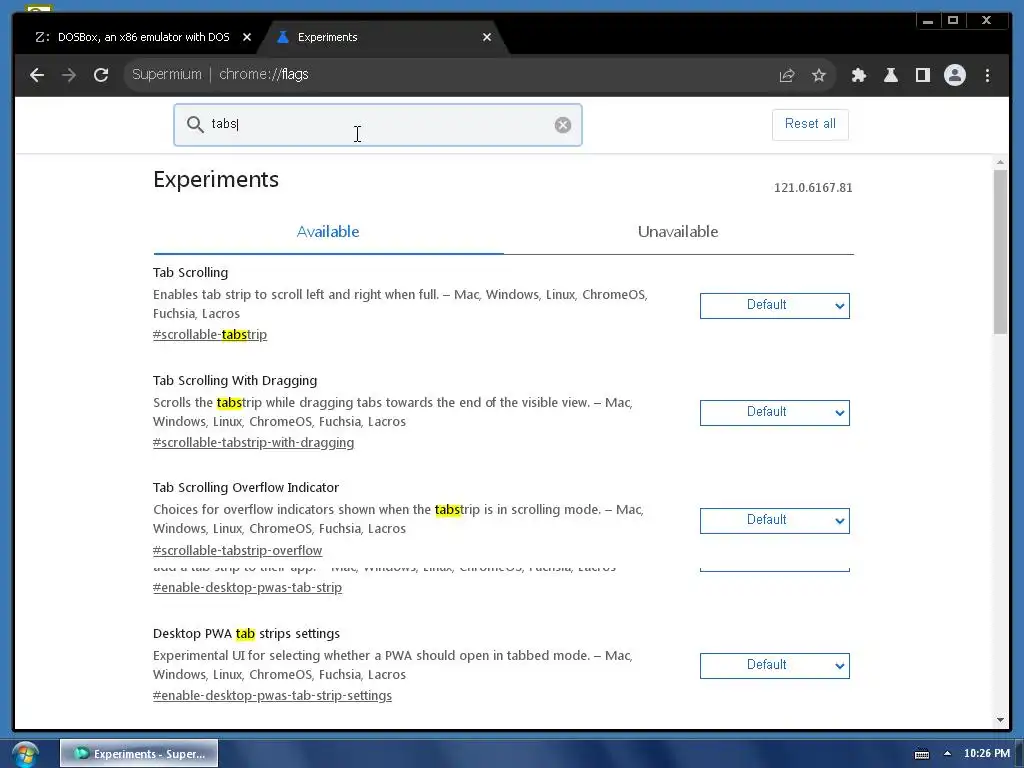Click the magnifier icon in search box

pyautogui.click(x=195, y=124)
